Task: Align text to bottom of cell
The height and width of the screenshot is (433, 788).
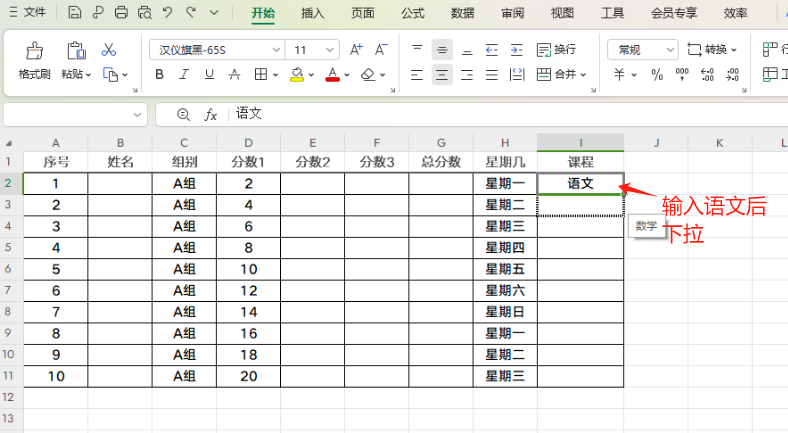Action: tap(467, 49)
